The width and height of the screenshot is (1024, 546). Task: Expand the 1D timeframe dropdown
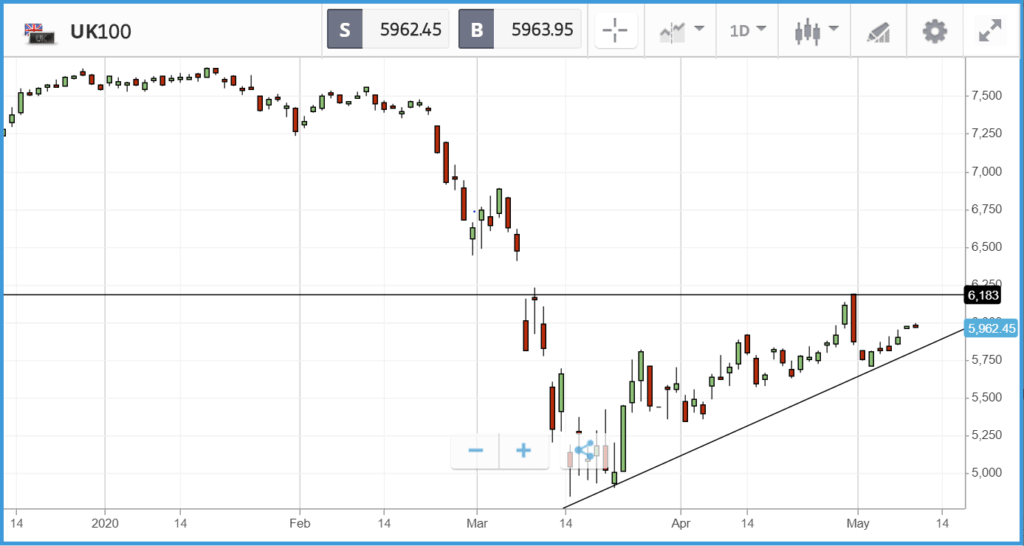pyautogui.click(x=748, y=30)
